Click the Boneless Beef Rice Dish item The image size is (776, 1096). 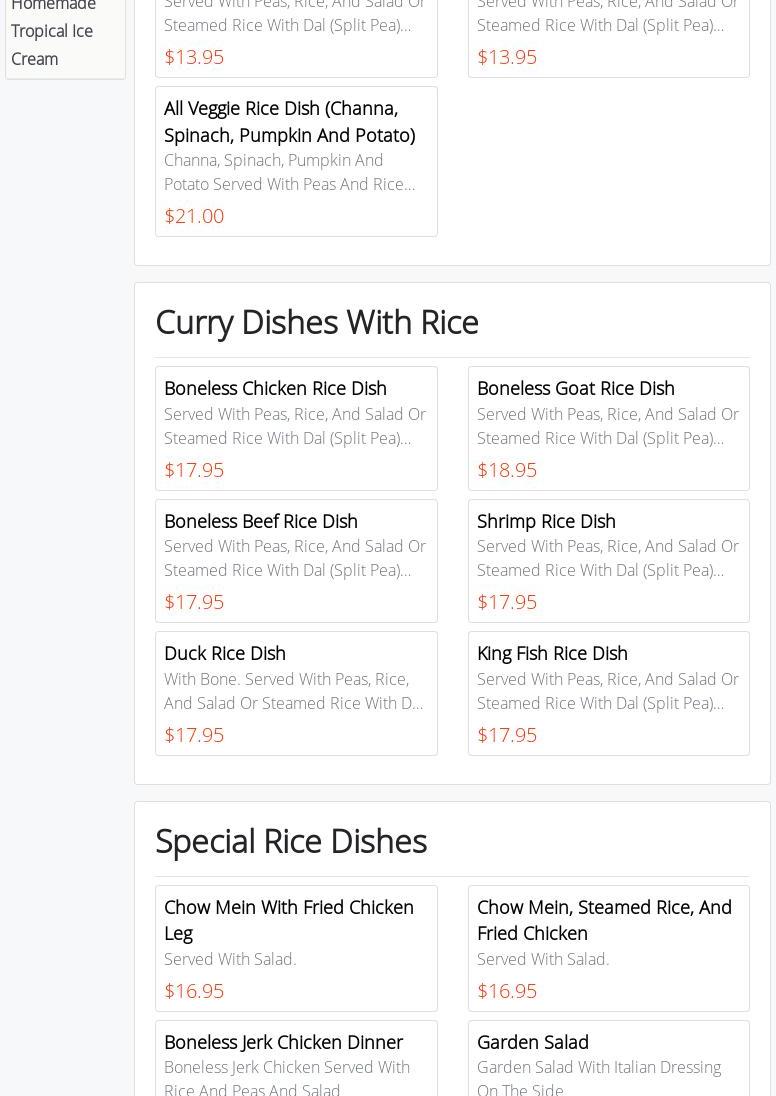point(260,521)
